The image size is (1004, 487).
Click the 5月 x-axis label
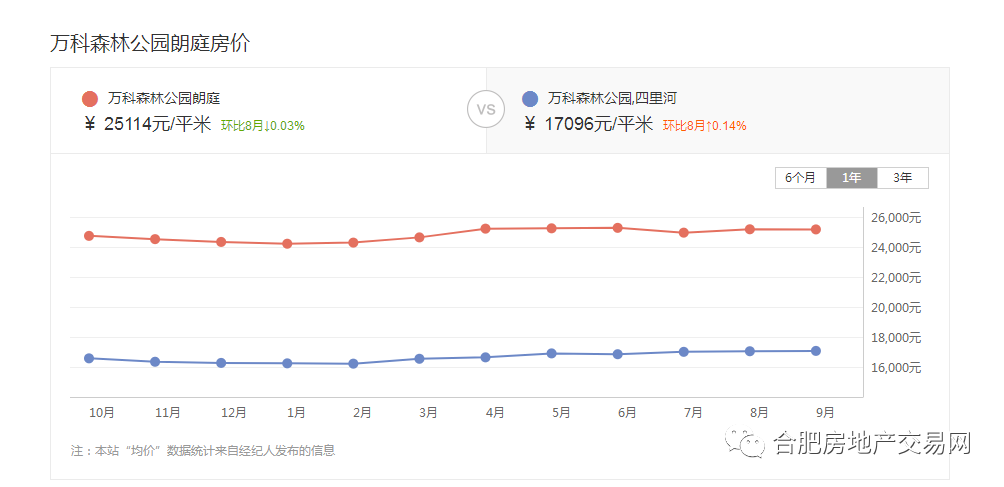tap(561, 413)
